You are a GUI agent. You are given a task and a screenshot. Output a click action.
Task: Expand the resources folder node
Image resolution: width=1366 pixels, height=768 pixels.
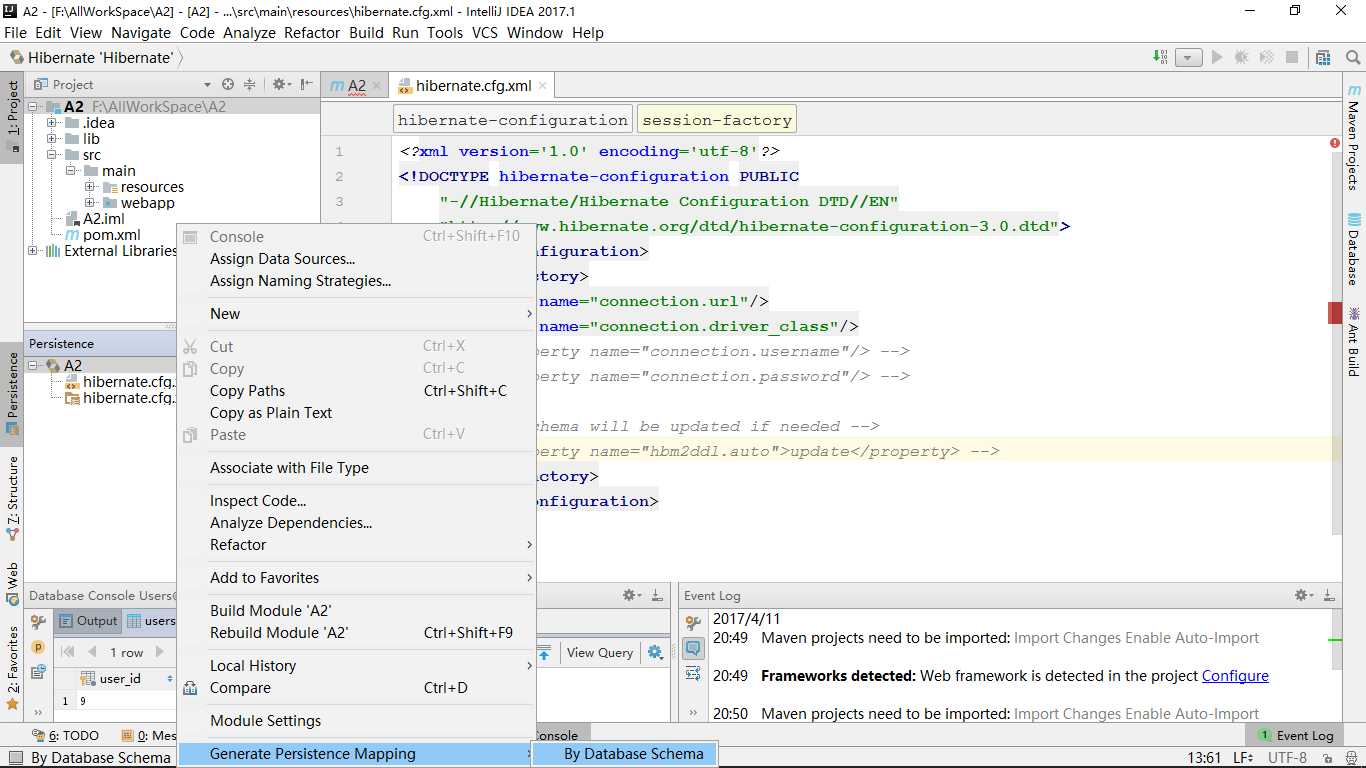point(90,187)
